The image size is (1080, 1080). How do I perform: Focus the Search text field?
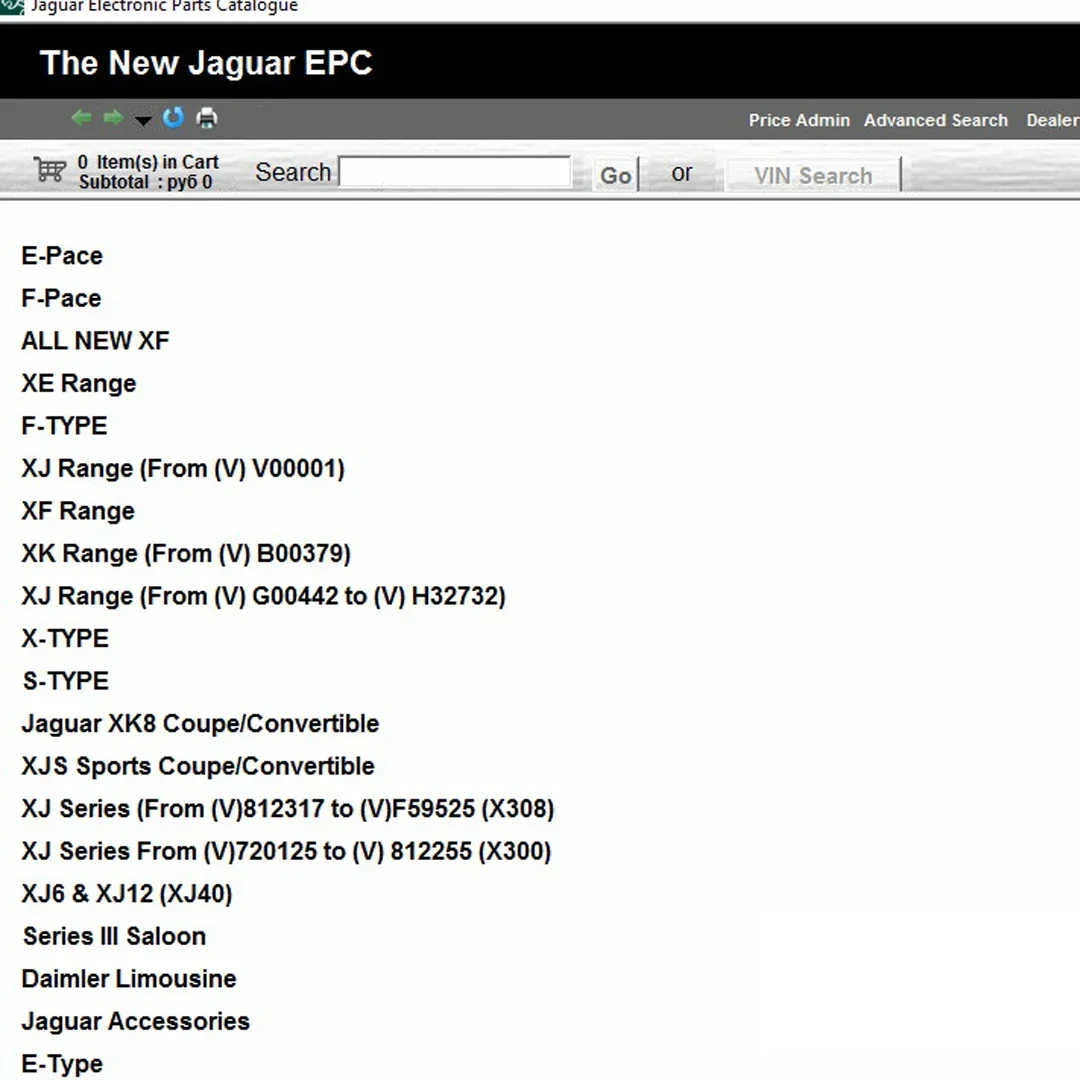pyautogui.click(x=455, y=172)
